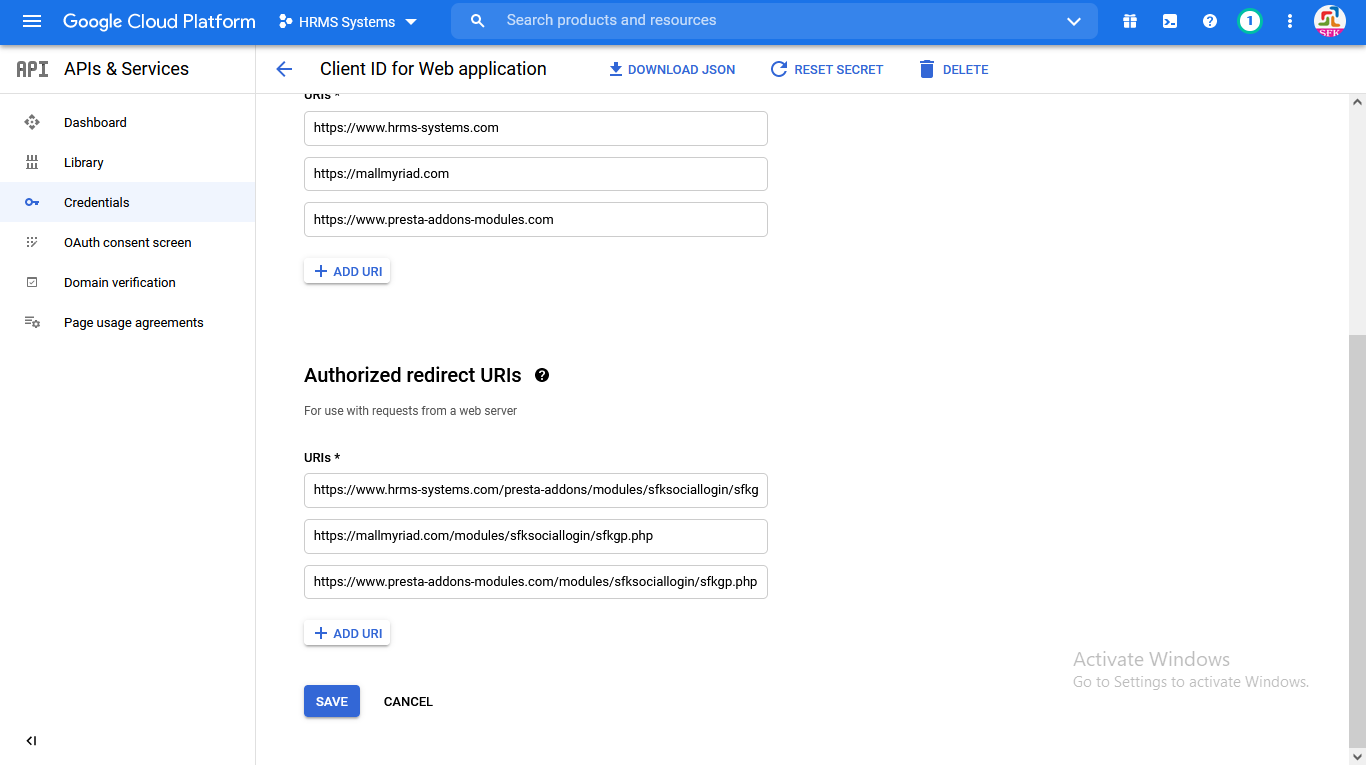Click the Page usage agreements icon
The image size is (1366, 765).
32,322
